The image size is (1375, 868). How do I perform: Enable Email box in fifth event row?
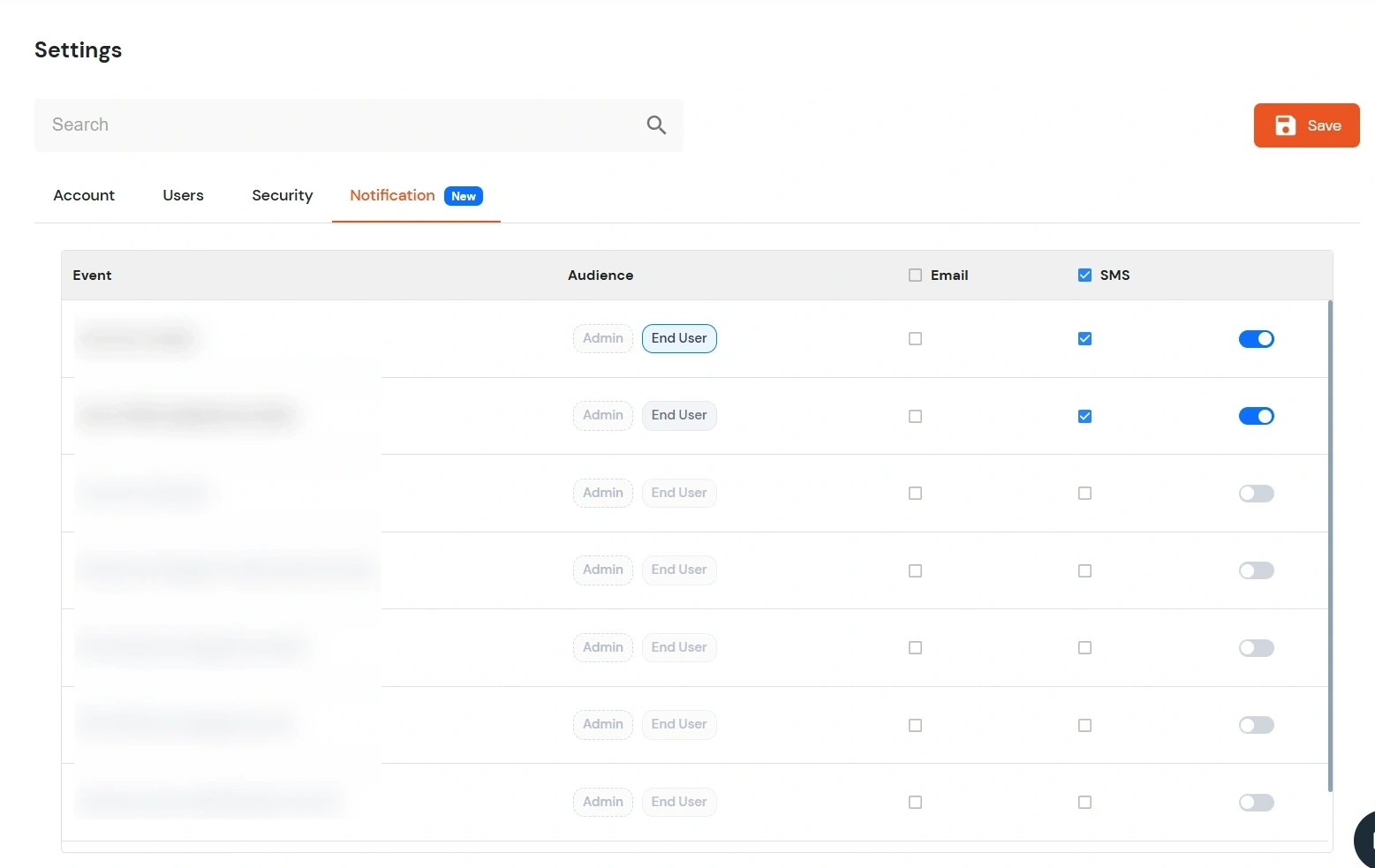pyautogui.click(x=915, y=648)
